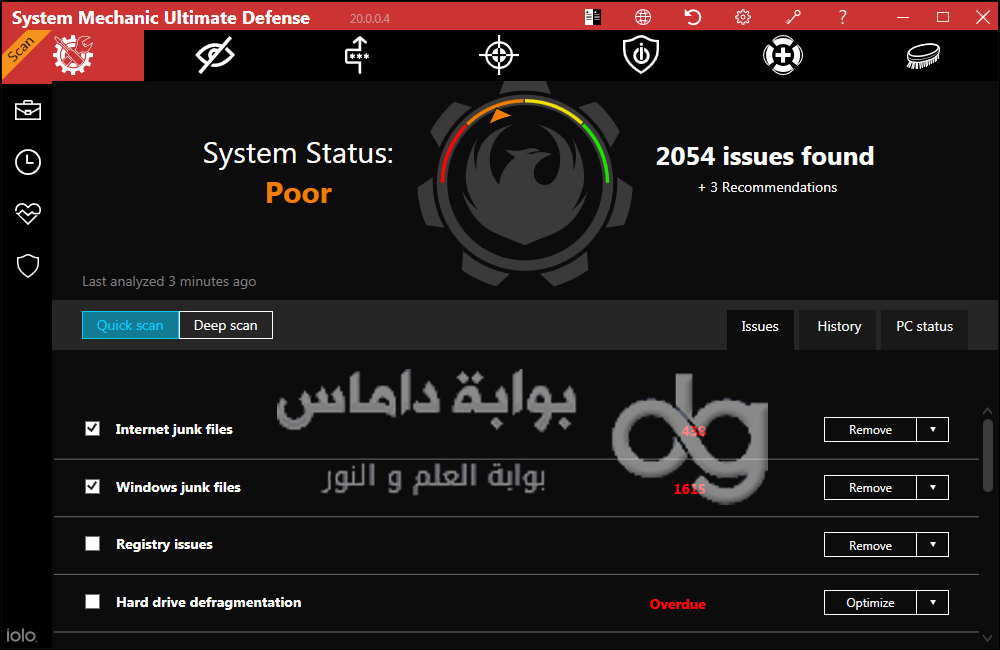Viewport: 1000px width, 650px height.
Task: Click the scrollbar down arrow
Action: pos(987,637)
